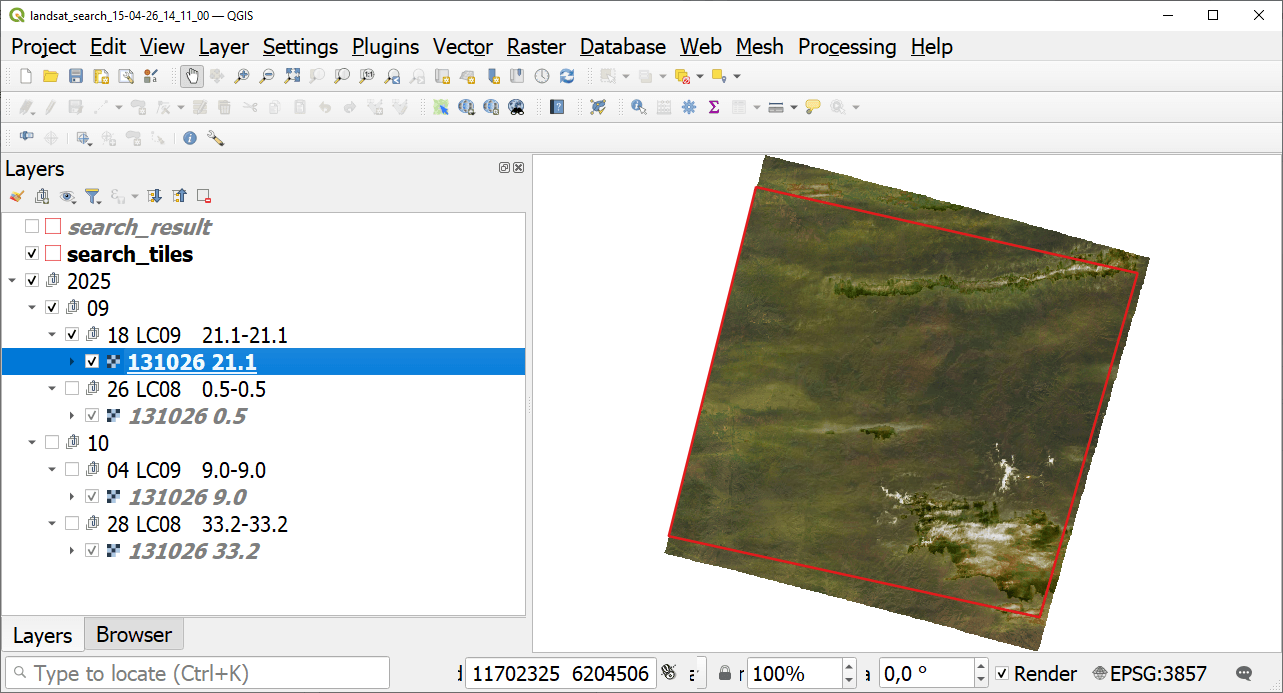This screenshot has width=1283, height=693.
Task: Click the Refresh map icon
Action: coord(567,76)
